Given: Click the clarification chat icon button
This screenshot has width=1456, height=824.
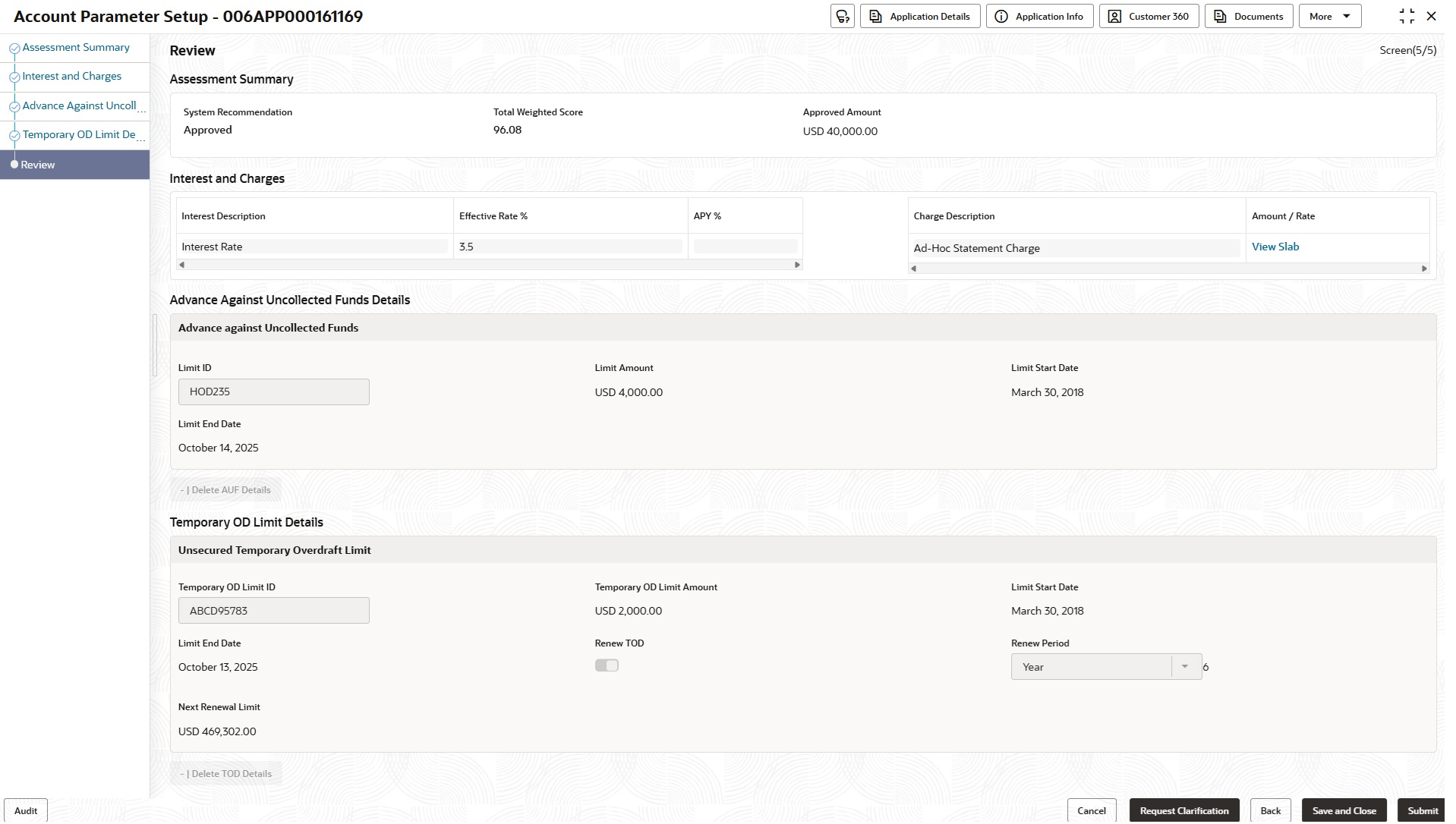Looking at the screenshot, I should click(842, 16).
